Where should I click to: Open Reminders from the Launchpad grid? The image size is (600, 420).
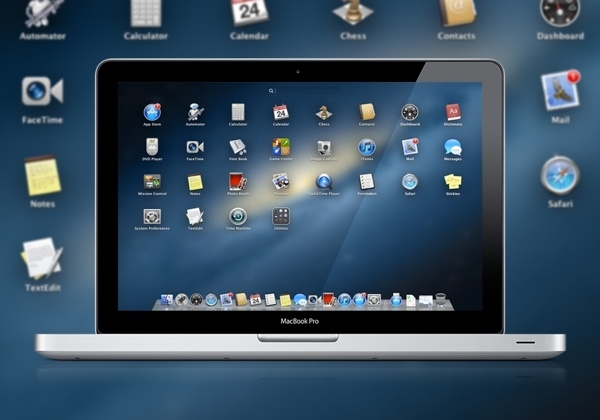click(x=367, y=182)
